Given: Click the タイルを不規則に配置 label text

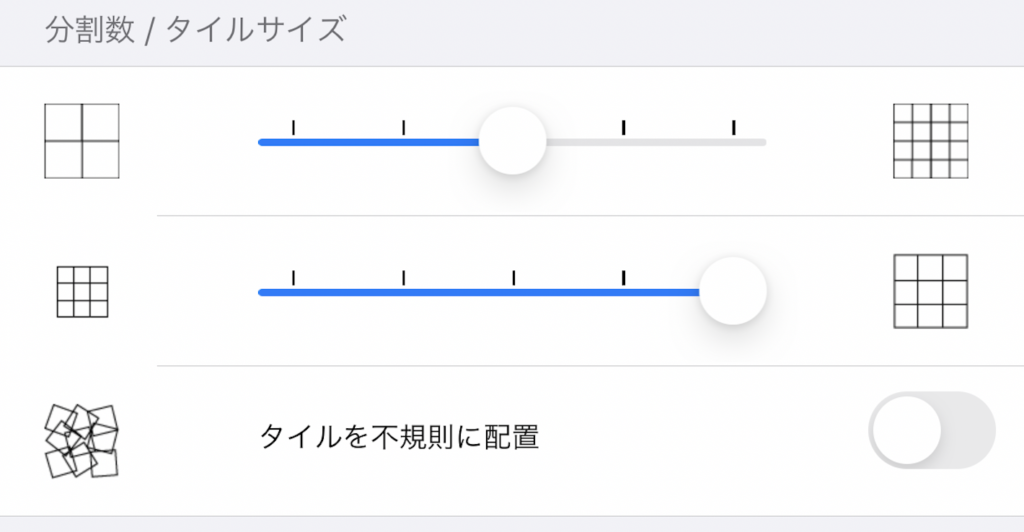Looking at the screenshot, I should 399,437.
